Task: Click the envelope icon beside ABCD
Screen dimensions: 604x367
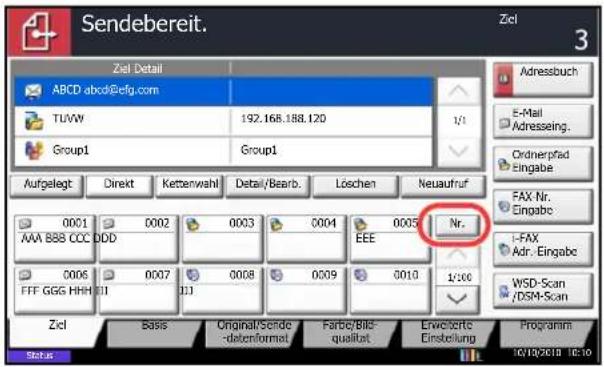Action: (34, 91)
